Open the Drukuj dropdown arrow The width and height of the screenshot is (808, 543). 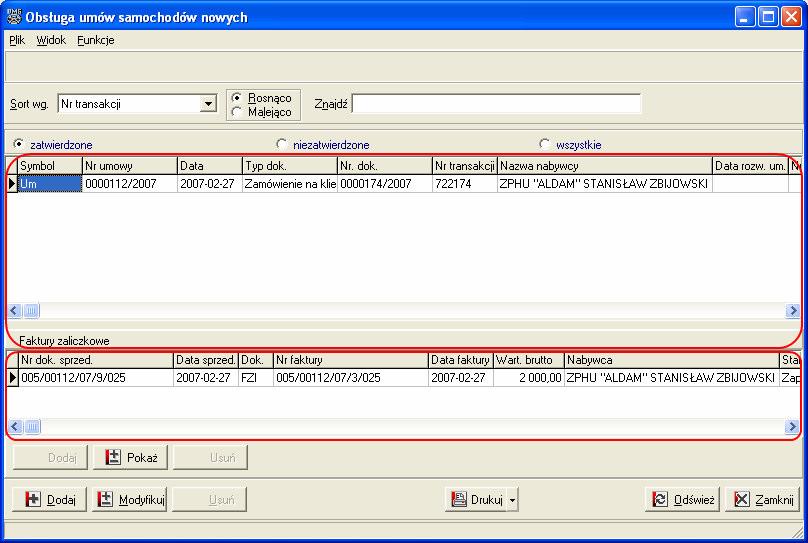[512, 500]
